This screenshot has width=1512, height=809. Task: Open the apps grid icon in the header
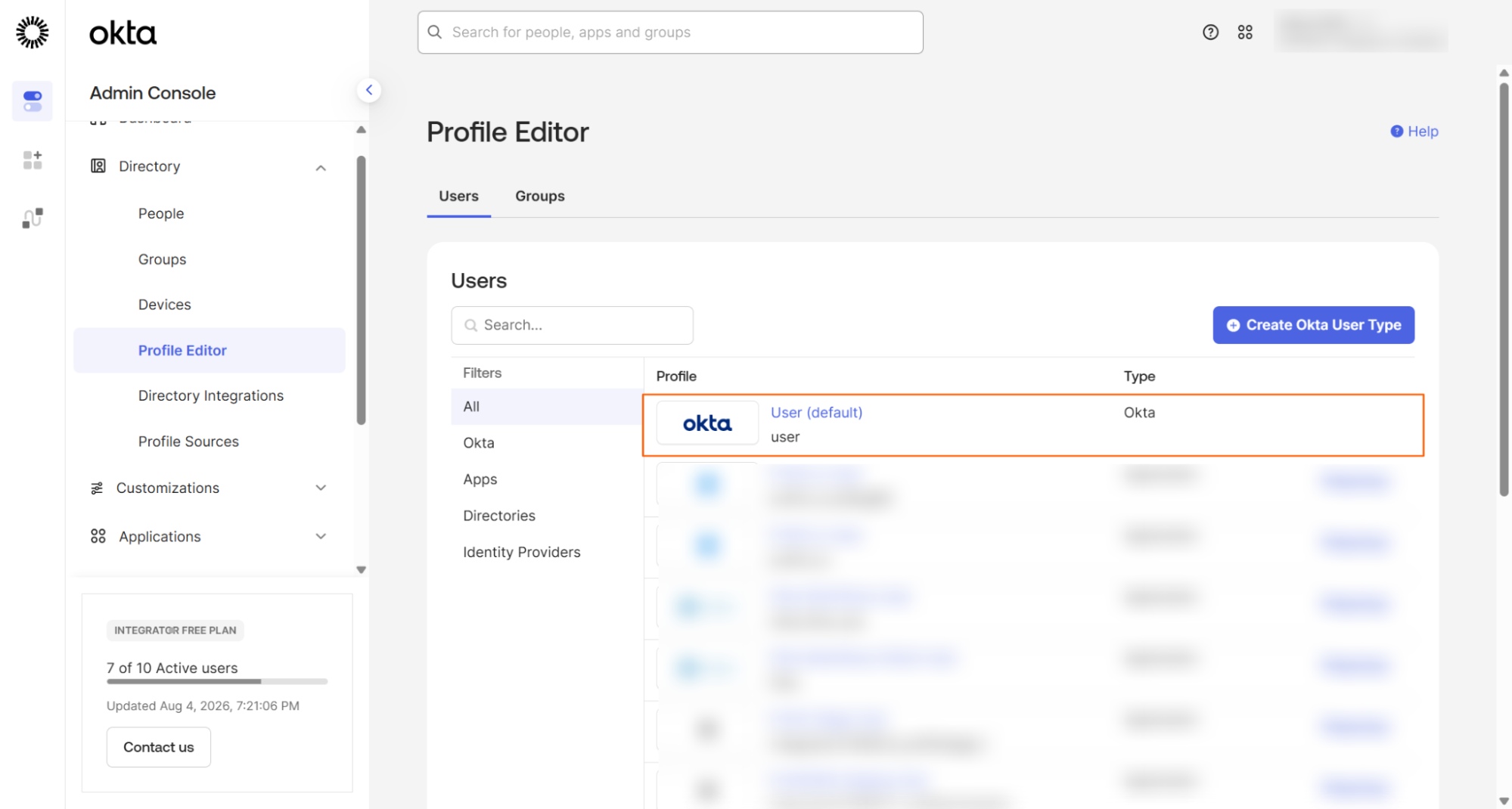[1245, 32]
